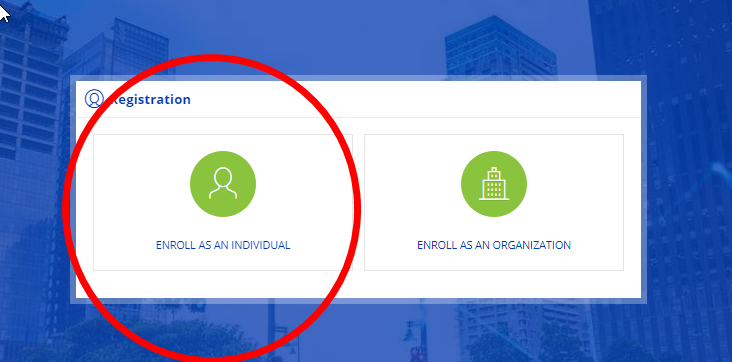Click the green office building icon
Image resolution: width=732 pixels, height=362 pixels.
coord(494,184)
